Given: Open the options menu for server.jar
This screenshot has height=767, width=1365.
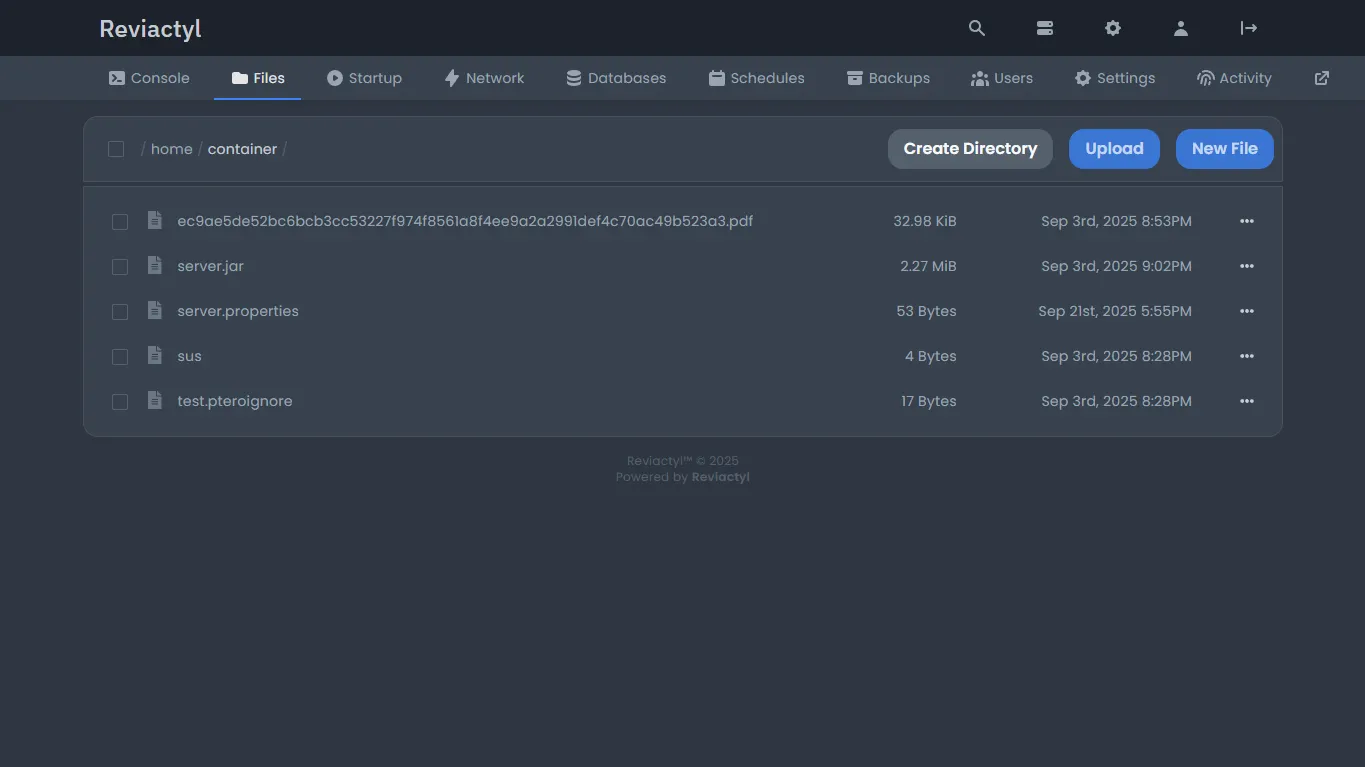Looking at the screenshot, I should pyautogui.click(x=1246, y=266).
